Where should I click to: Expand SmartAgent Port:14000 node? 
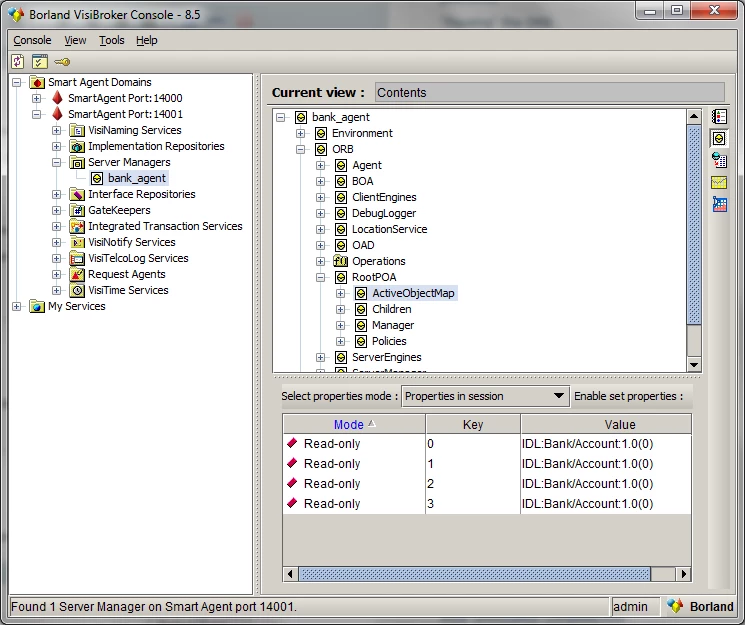pos(37,98)
